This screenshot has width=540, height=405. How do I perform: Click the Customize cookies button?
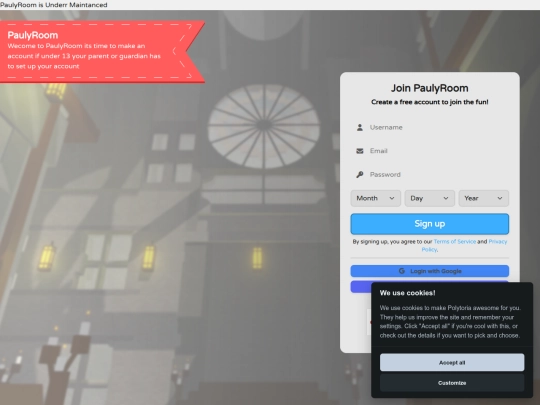tap(452, 383)
